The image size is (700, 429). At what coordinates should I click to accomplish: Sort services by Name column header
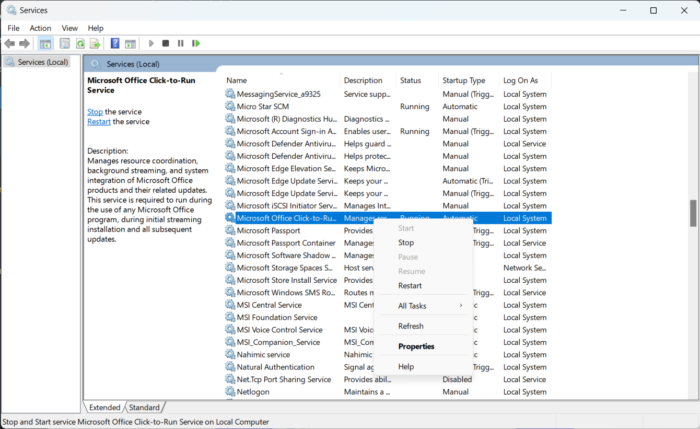pos(237,80)
